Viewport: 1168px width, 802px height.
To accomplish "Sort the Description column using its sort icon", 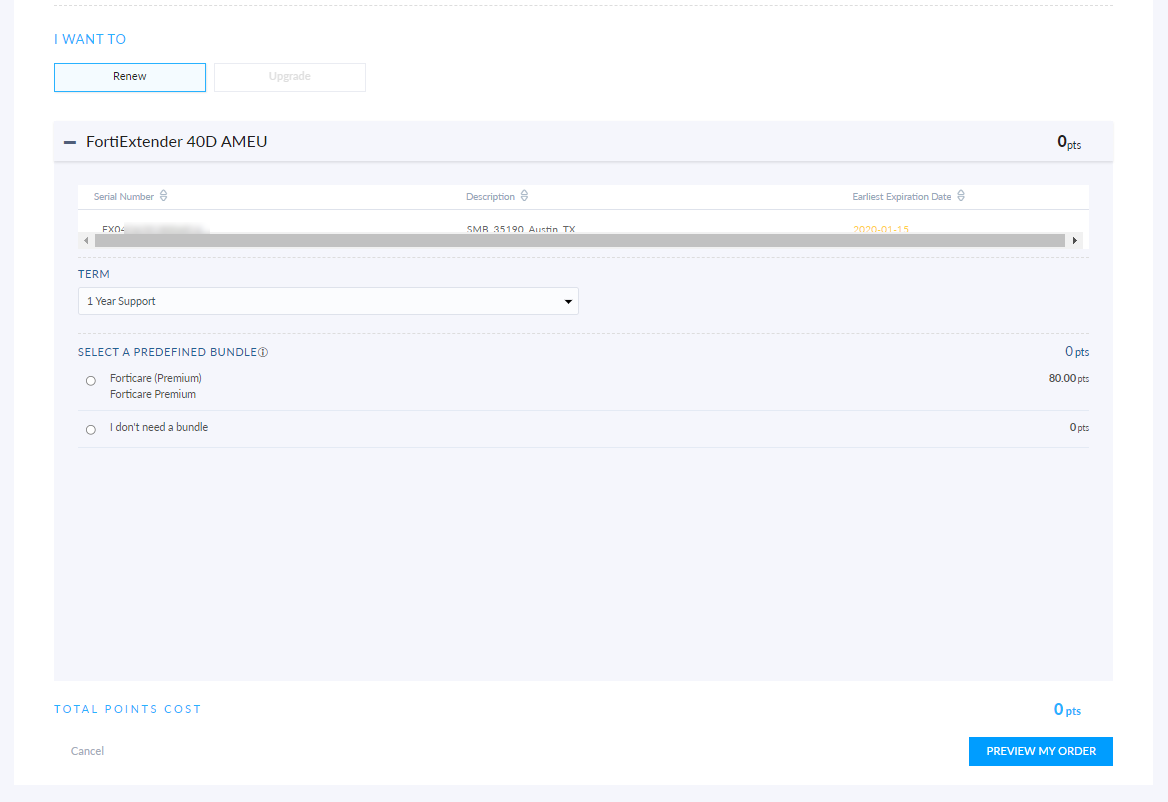I will [x=524, y=196].
